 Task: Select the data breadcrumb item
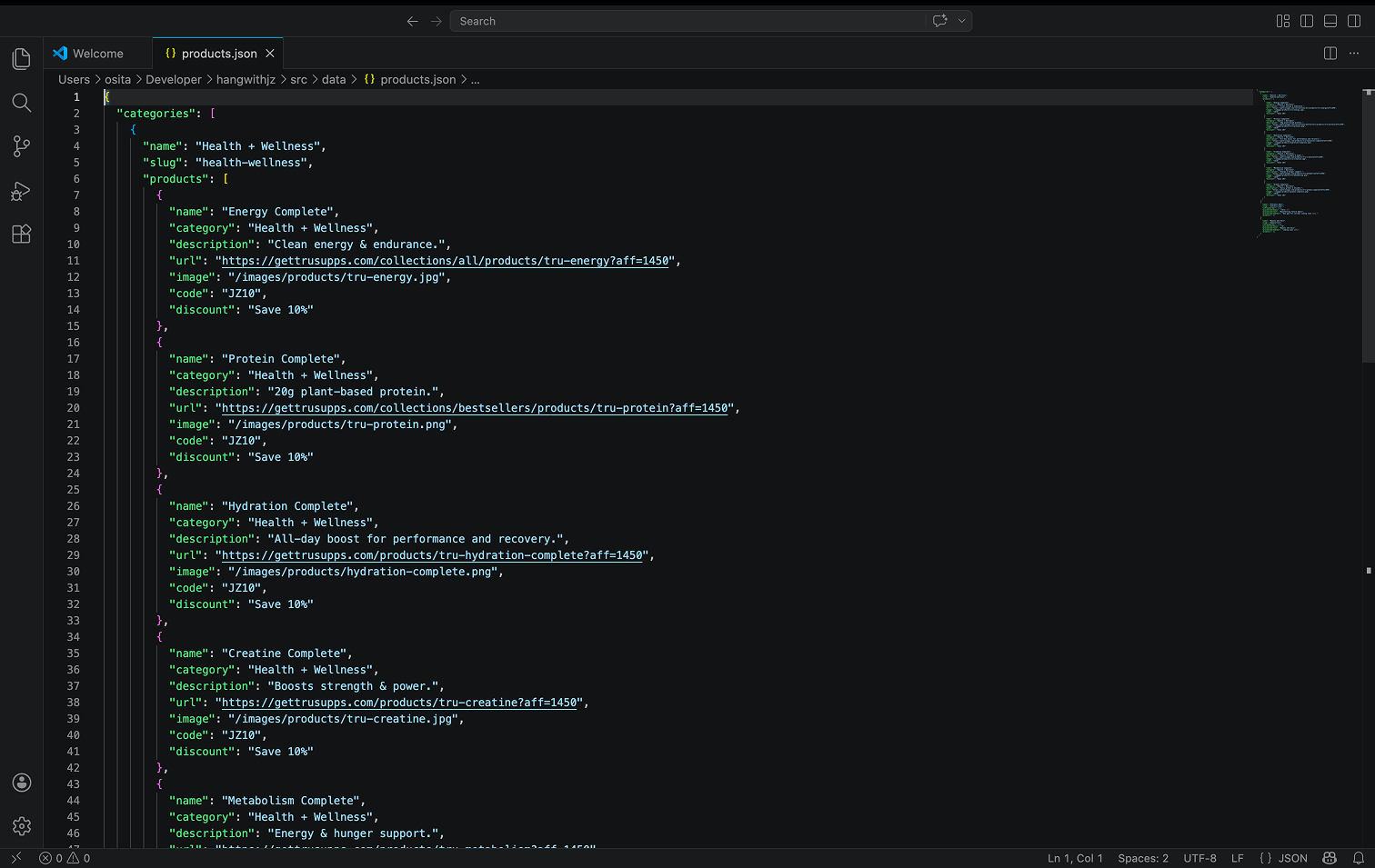(x=334, y=79)
